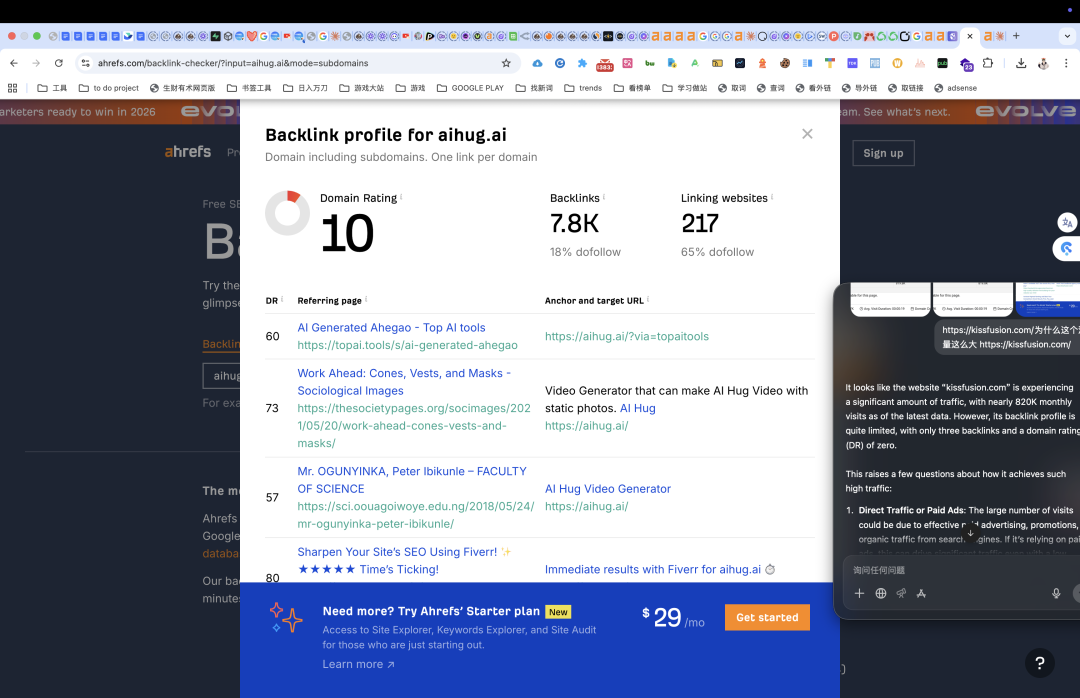Open the topai.tools ai-generated-ahegao URL
This screenshot has height=698, width=1080.
point(407,345)
